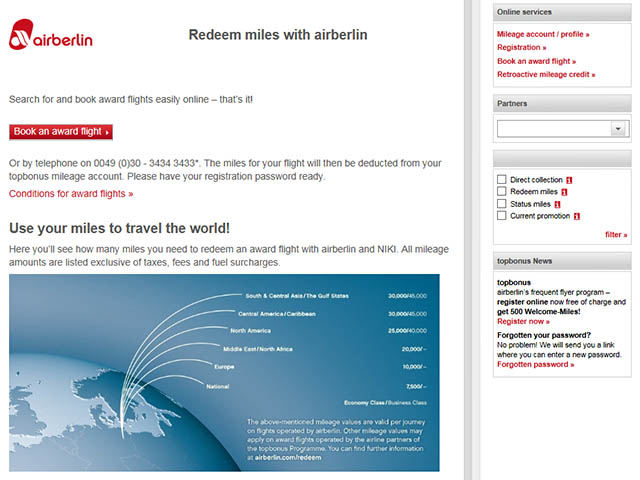Select the 'Online services' panel header

point(562,12)
